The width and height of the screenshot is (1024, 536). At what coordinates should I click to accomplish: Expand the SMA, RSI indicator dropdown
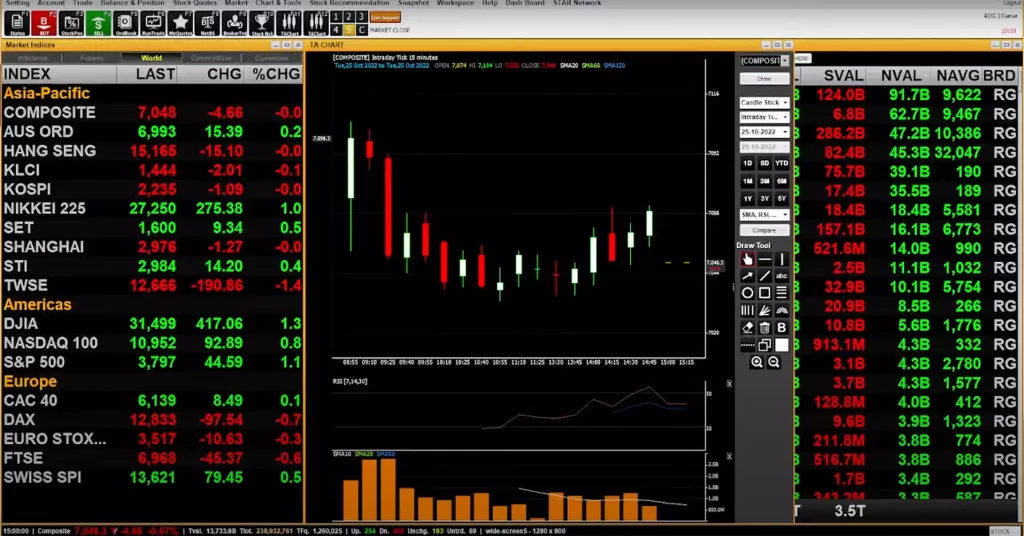[x=764, y=214]
